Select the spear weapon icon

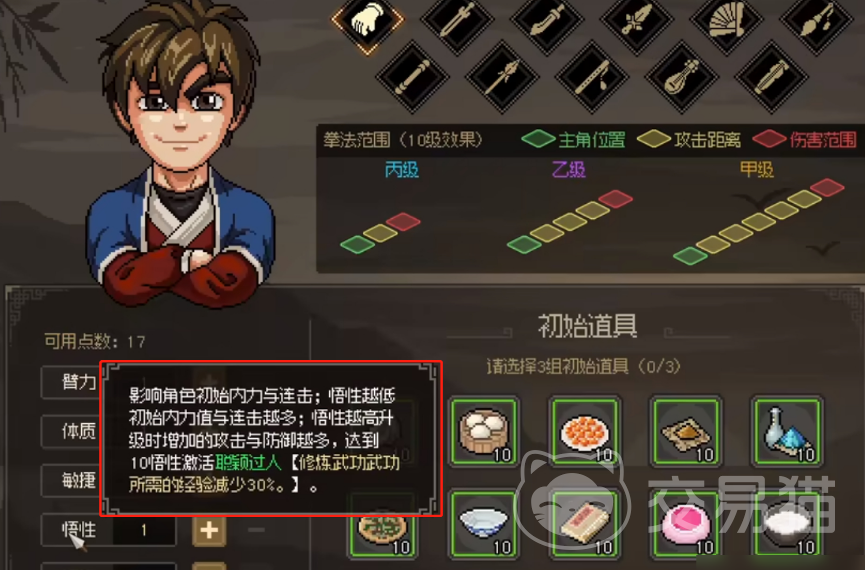(502, 77)
